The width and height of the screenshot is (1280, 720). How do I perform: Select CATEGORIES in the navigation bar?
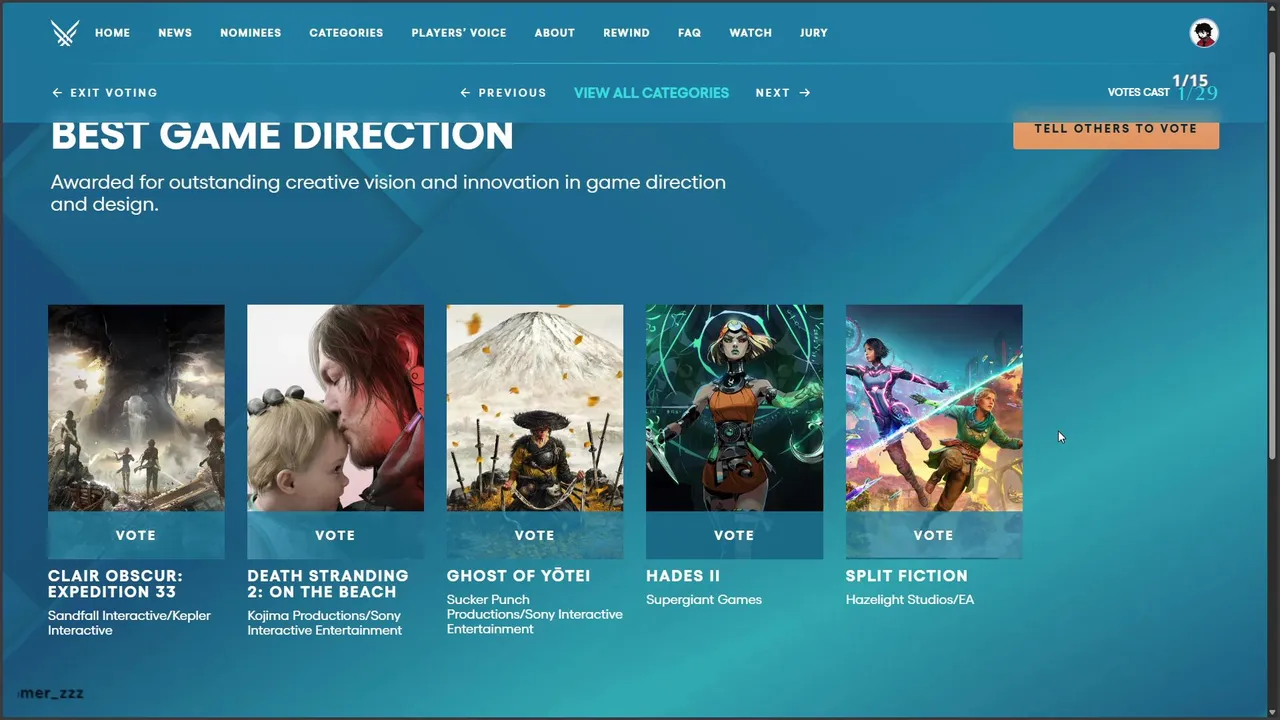point(346,33)
